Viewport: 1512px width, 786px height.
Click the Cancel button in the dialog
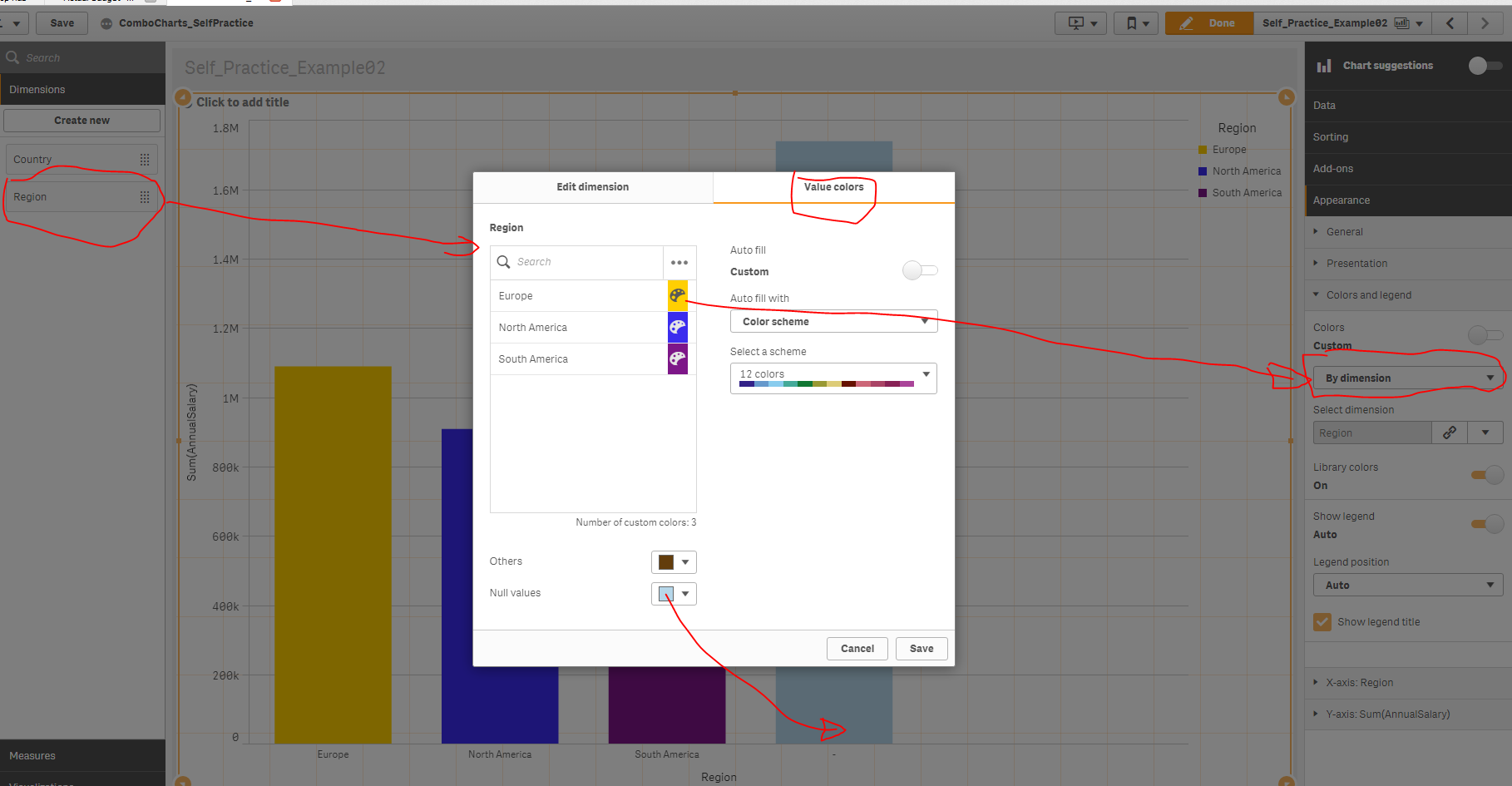pos(857,648)
